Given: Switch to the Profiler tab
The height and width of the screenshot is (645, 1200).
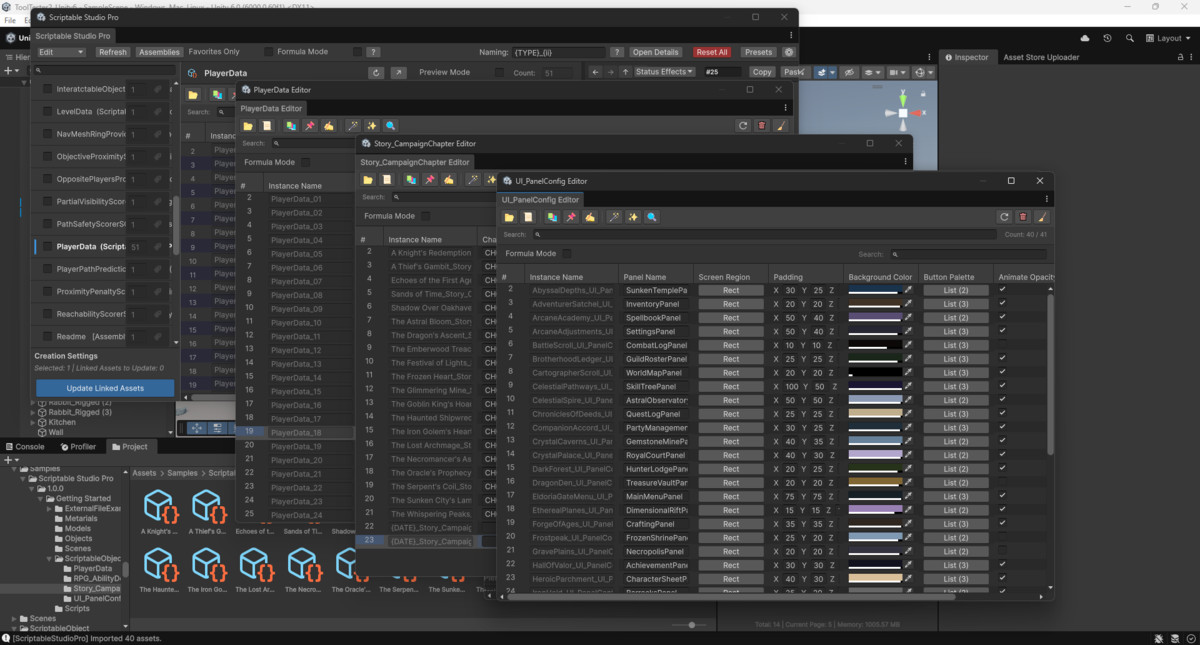Looking at the screenshot, I should [x=80, y=446].
